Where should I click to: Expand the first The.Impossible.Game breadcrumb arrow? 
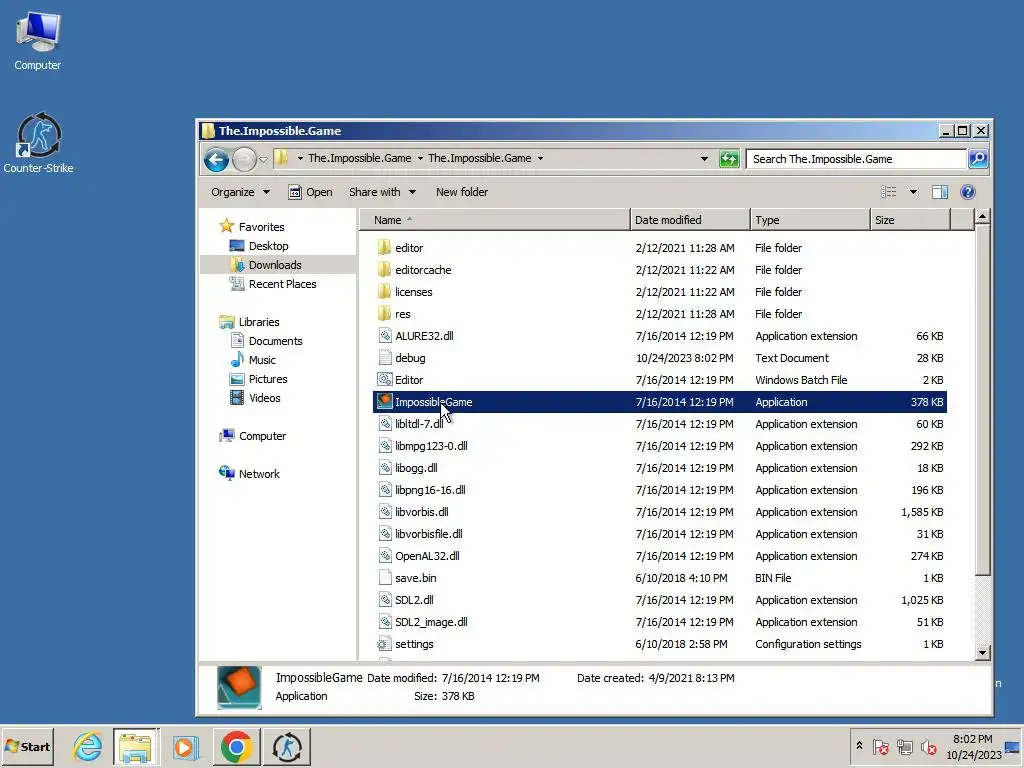pyautogui.click(x=420, y=159)
